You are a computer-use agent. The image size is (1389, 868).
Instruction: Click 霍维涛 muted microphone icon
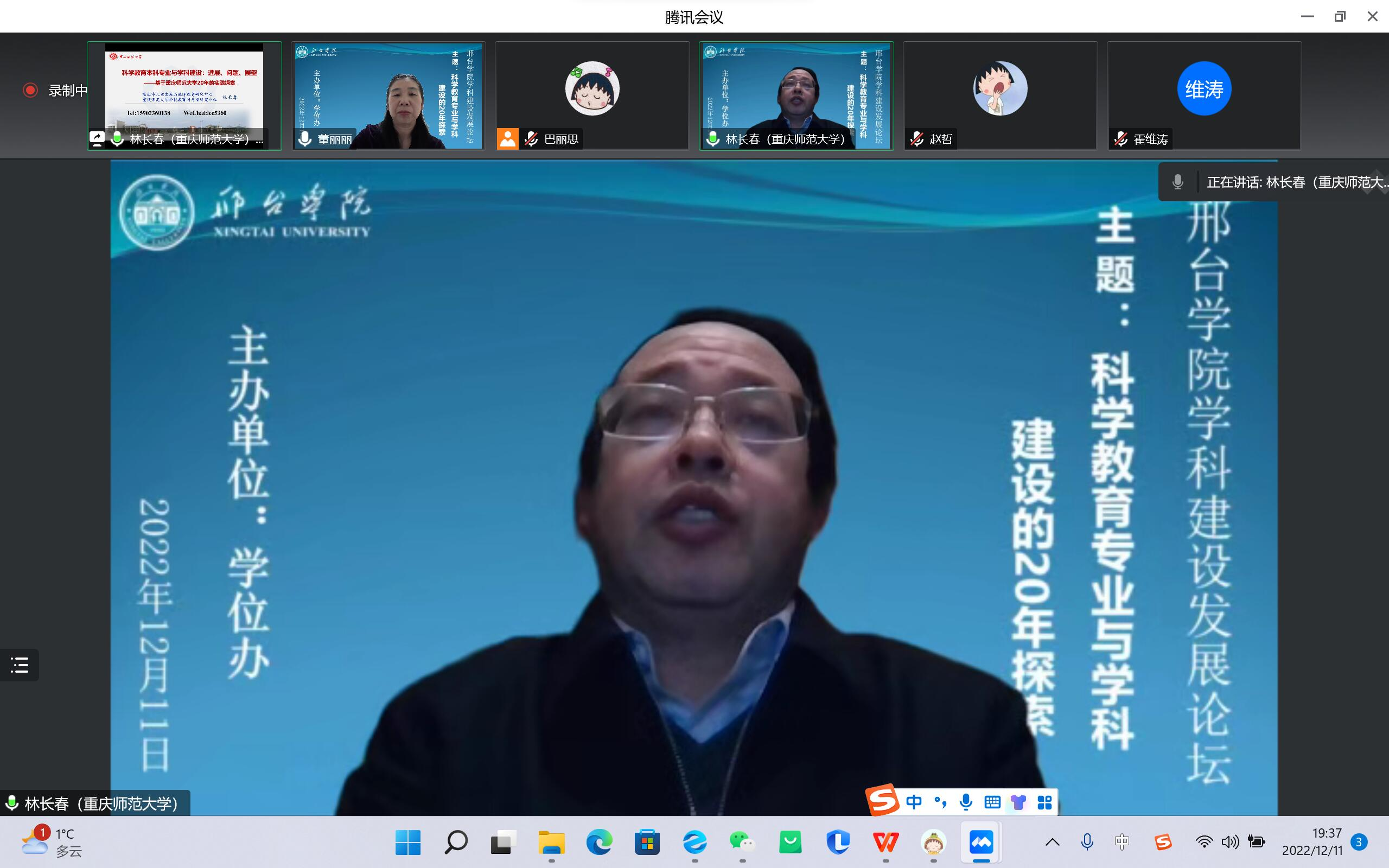1121,139
